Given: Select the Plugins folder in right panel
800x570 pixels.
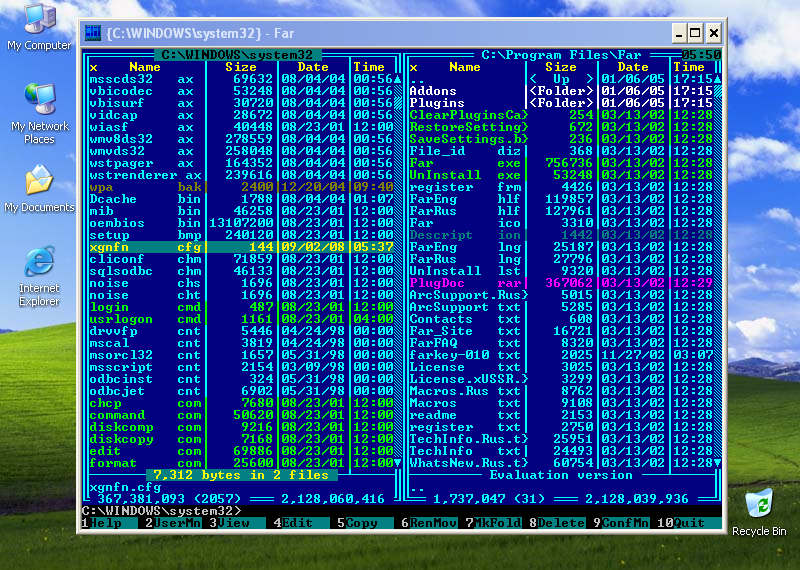Looking at the screenshot, I should point(561,103).
